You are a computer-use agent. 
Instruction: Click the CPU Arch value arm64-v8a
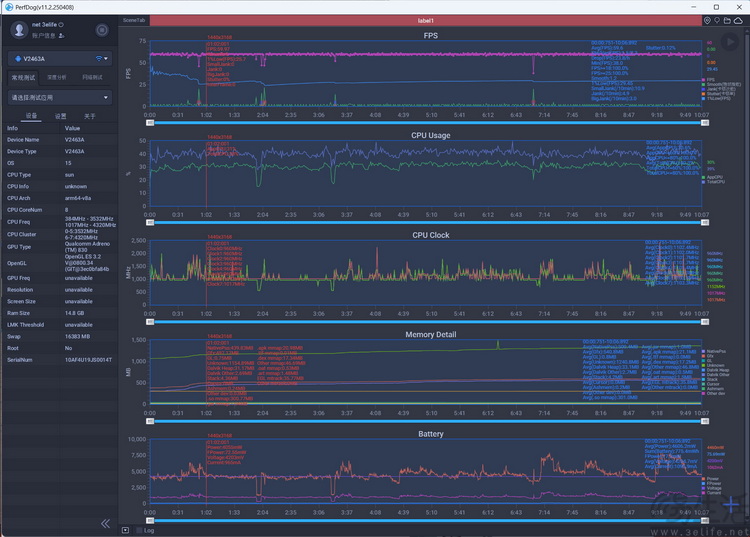[x=78, y=198]
